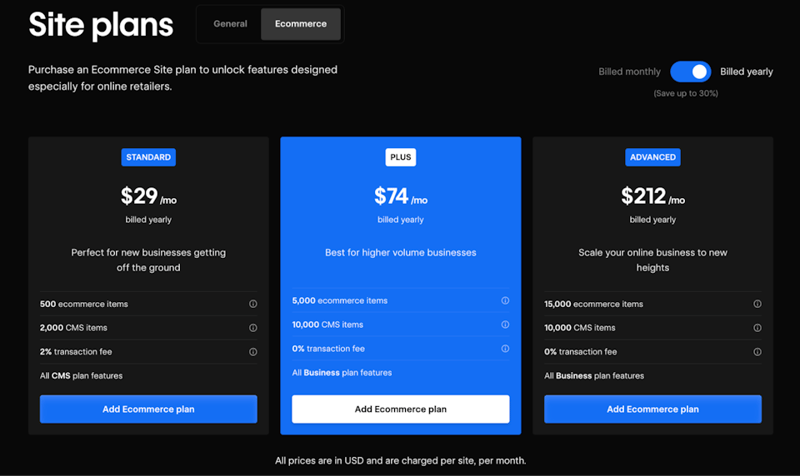Add Ecommerce plan for Advanced tier
The width and height of the screenshot is (800, 476).
tap(653, 409)
